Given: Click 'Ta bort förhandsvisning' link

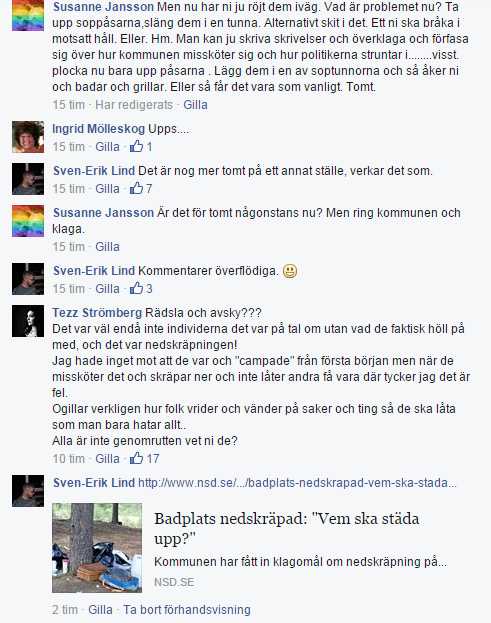Looking at the screenshot, I should pos(187,609).
